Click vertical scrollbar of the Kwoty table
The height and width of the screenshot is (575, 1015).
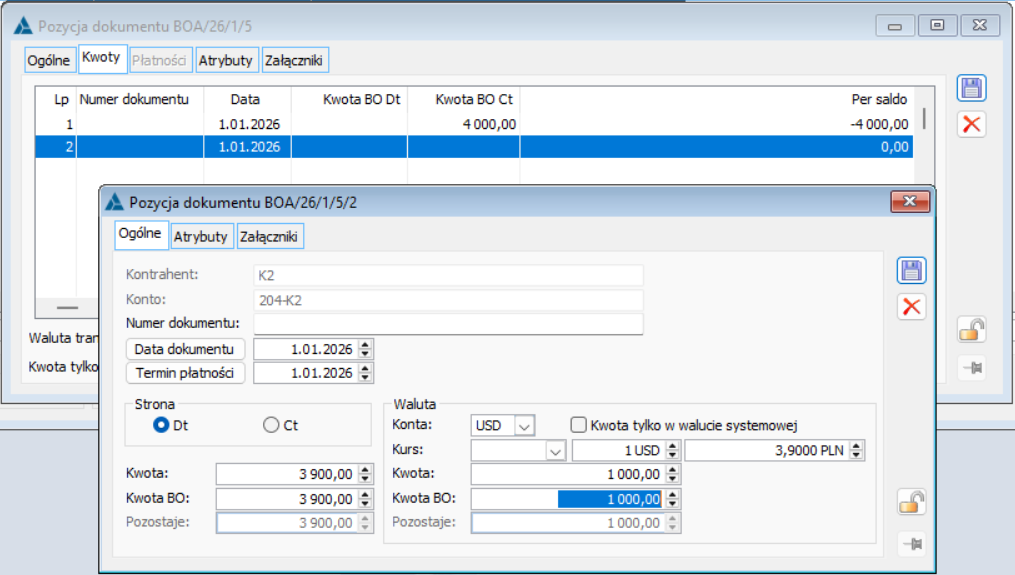point(924,119)
